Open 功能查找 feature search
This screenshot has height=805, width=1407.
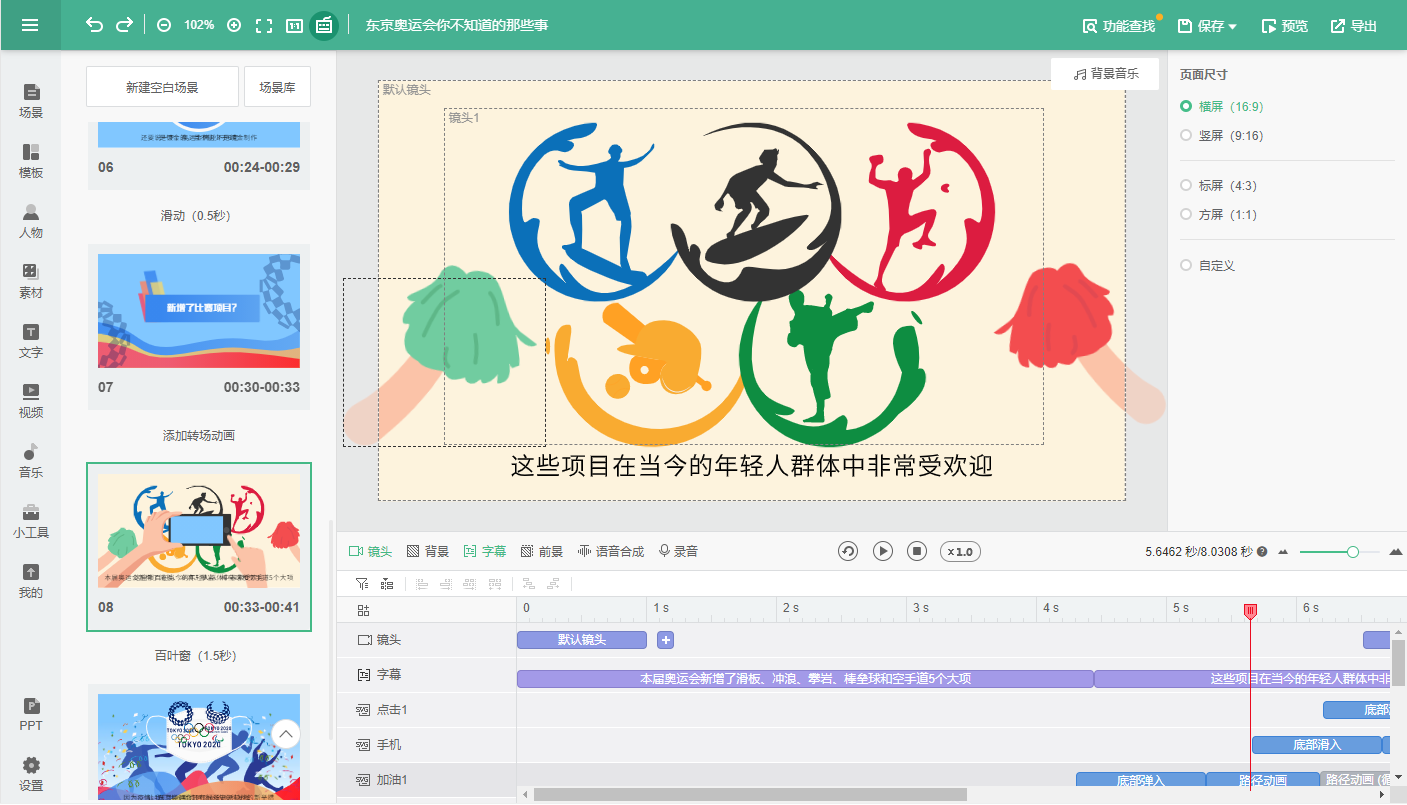1119,26
